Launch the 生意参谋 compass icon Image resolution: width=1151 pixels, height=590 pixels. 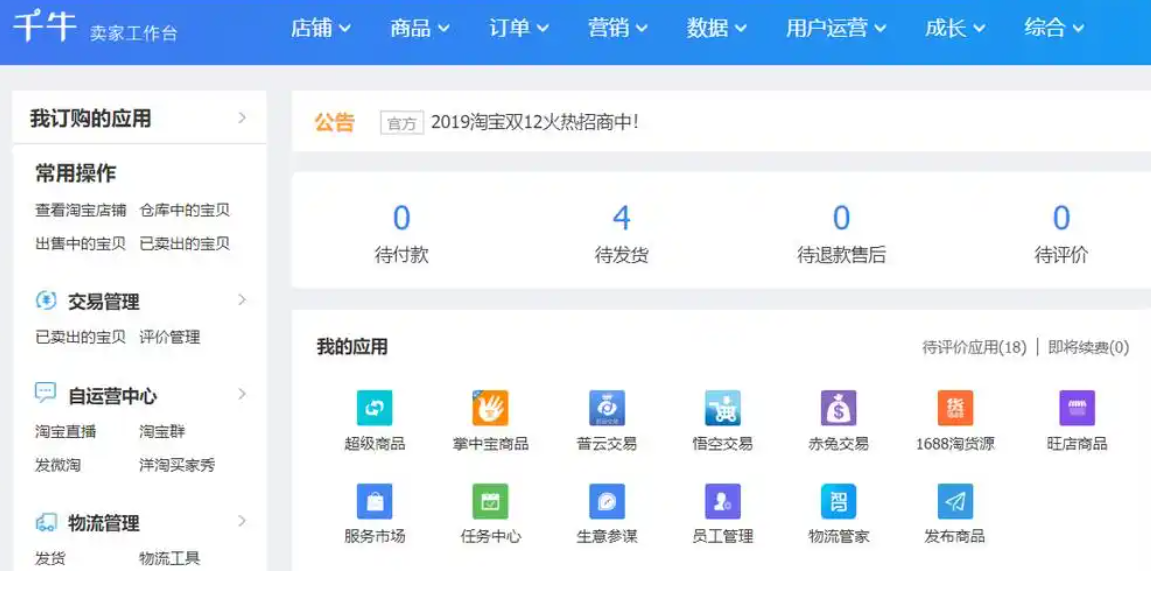(x=606, y=502)
